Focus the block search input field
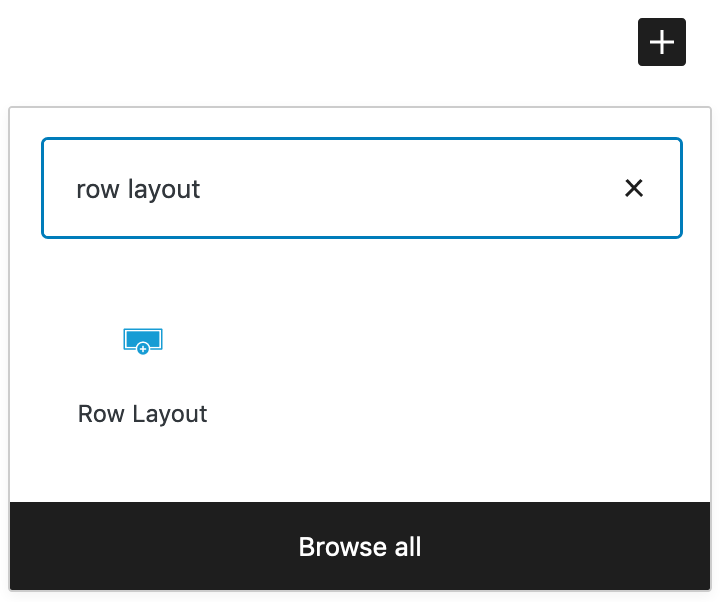Screen dimensions: 720x602 [340, 188]
